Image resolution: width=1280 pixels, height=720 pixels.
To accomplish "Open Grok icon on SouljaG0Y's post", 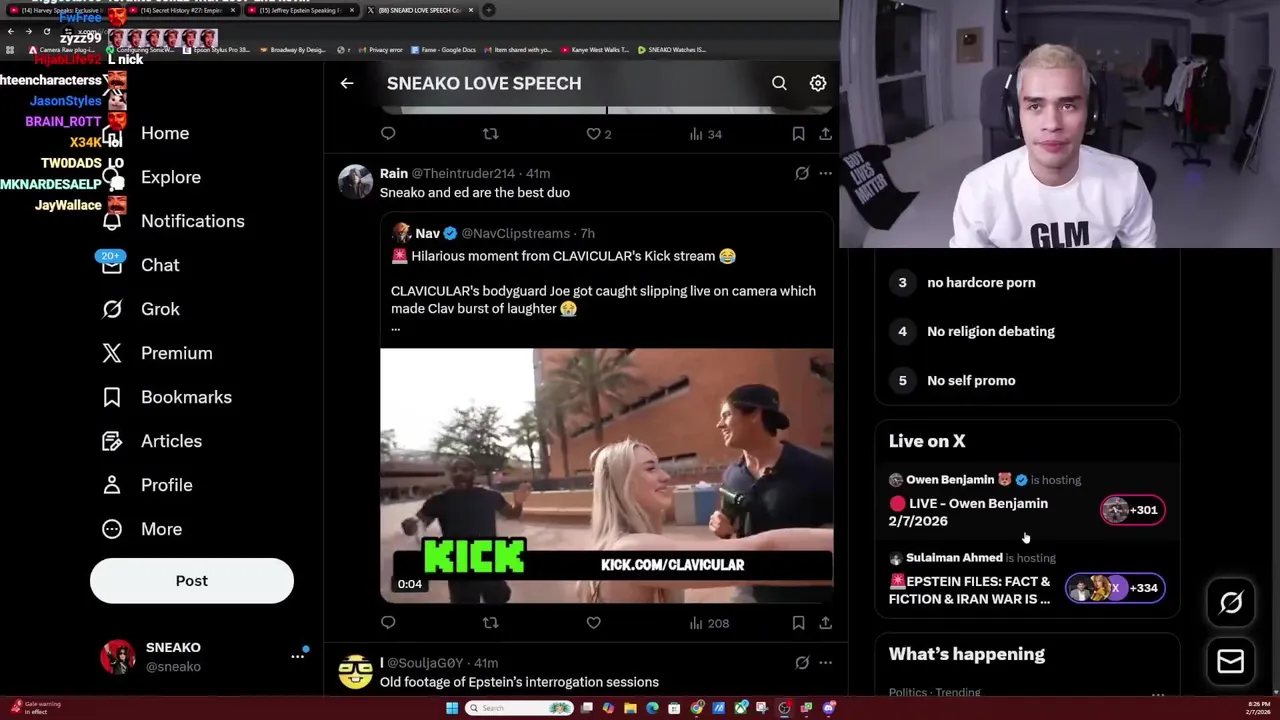I will [802, 662].
